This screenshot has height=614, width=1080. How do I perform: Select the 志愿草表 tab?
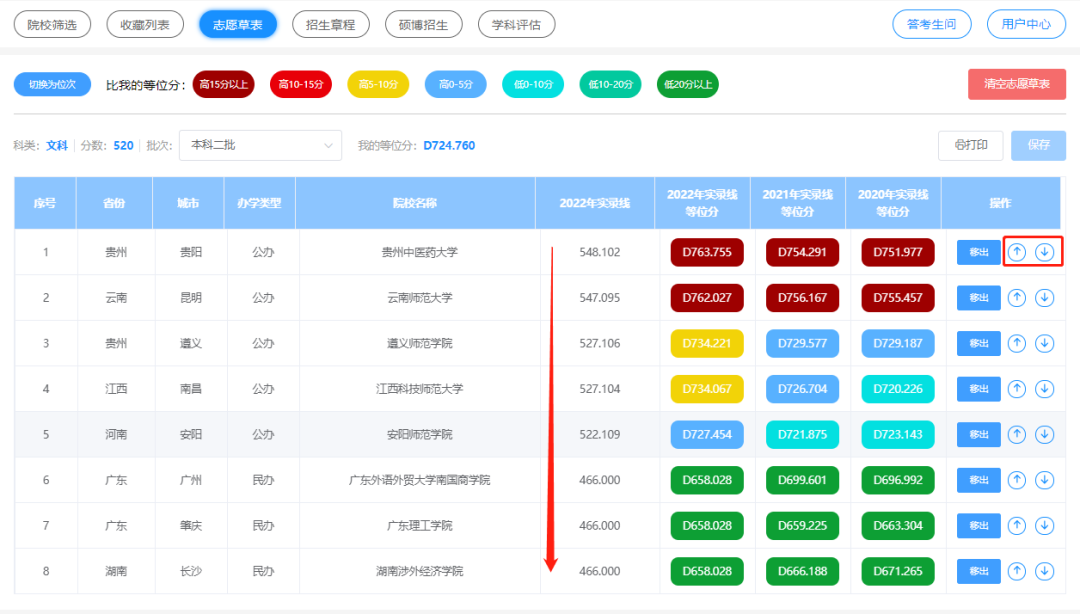pos(238,25)
